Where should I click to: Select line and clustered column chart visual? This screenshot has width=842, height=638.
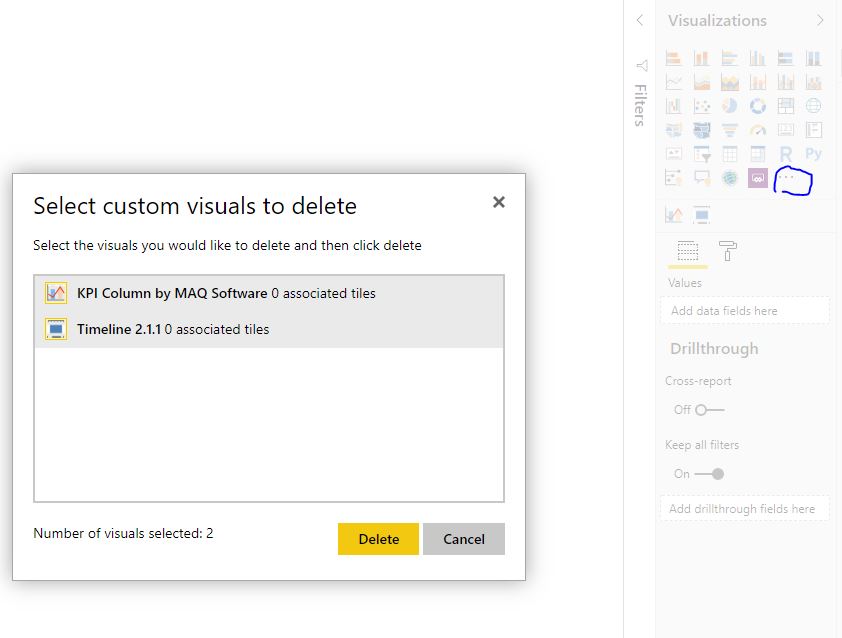pos(785,82)
